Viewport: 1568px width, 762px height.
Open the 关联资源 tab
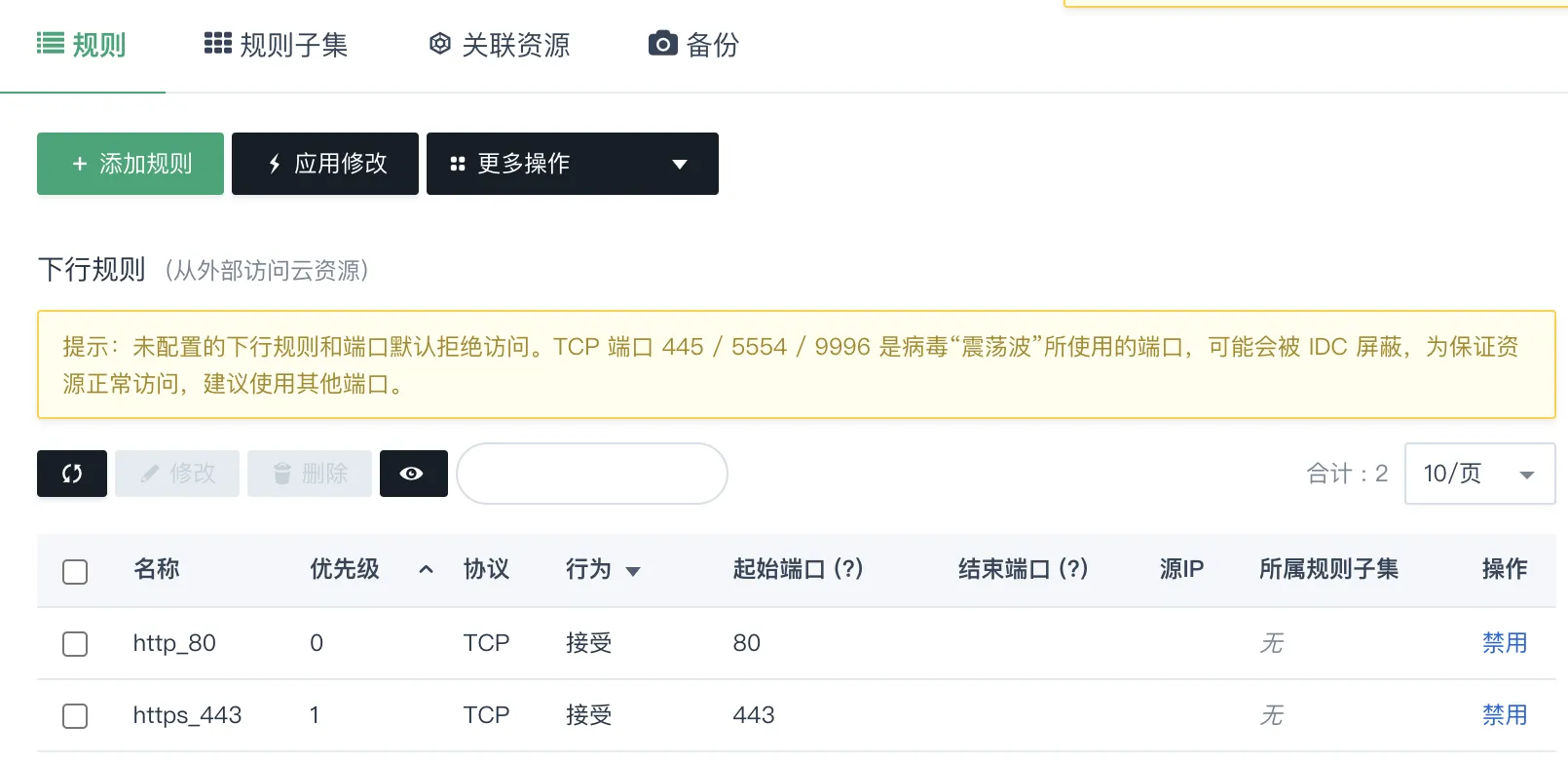coord(500,45)
